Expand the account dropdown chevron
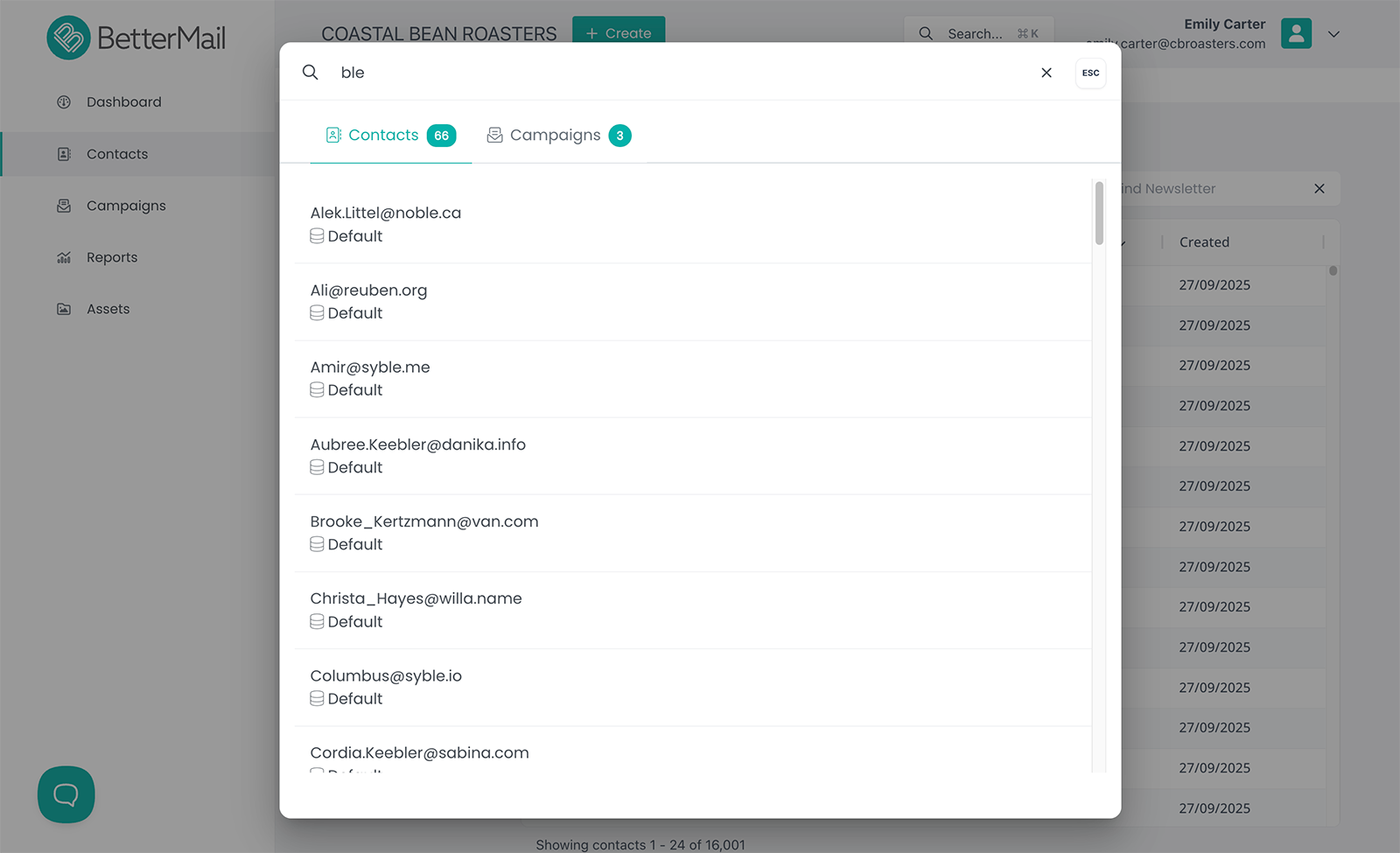This screenshot has width=1400, height=853. point(1333,34)
